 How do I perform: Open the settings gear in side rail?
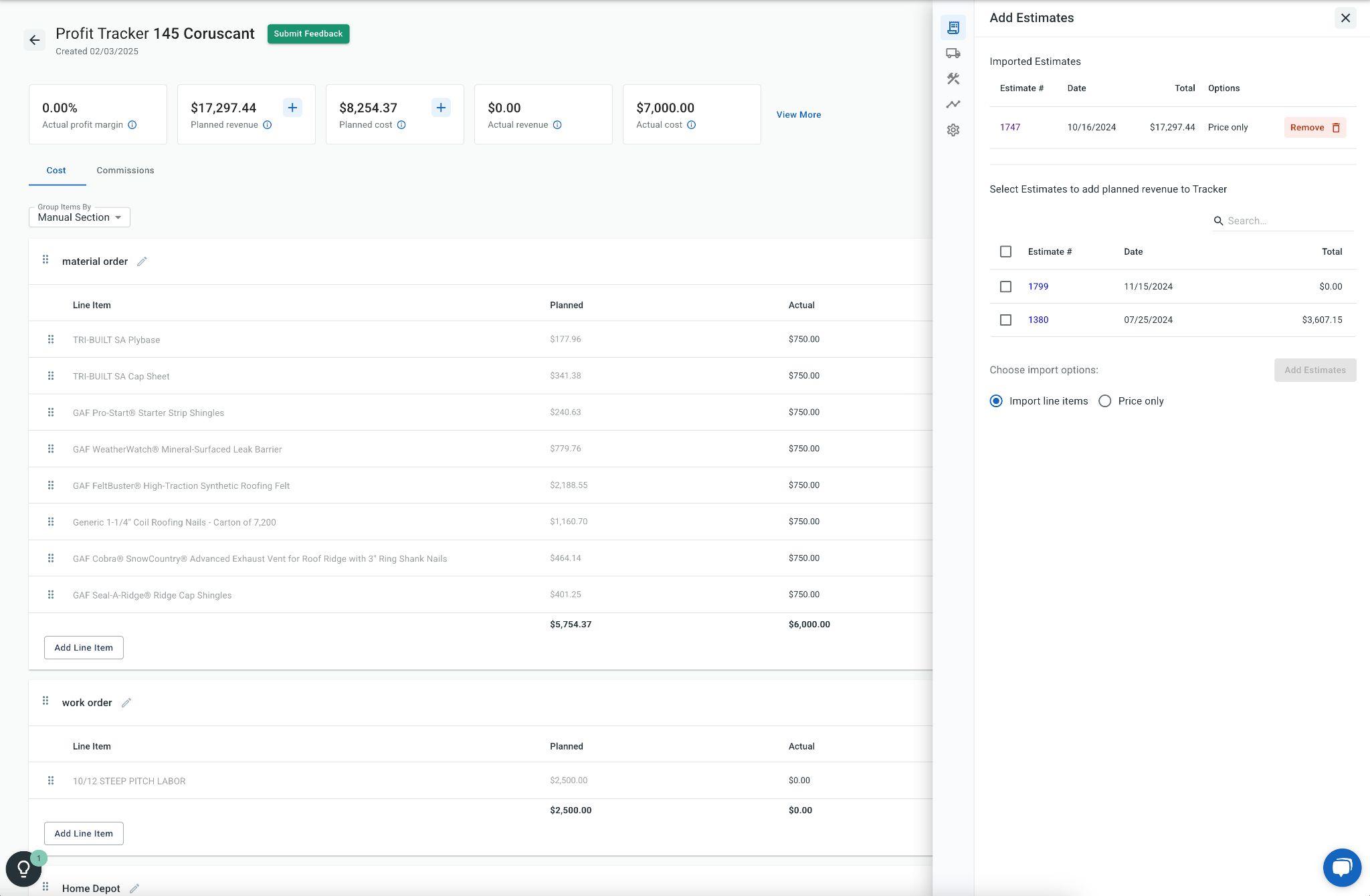[x=953, y=130]
